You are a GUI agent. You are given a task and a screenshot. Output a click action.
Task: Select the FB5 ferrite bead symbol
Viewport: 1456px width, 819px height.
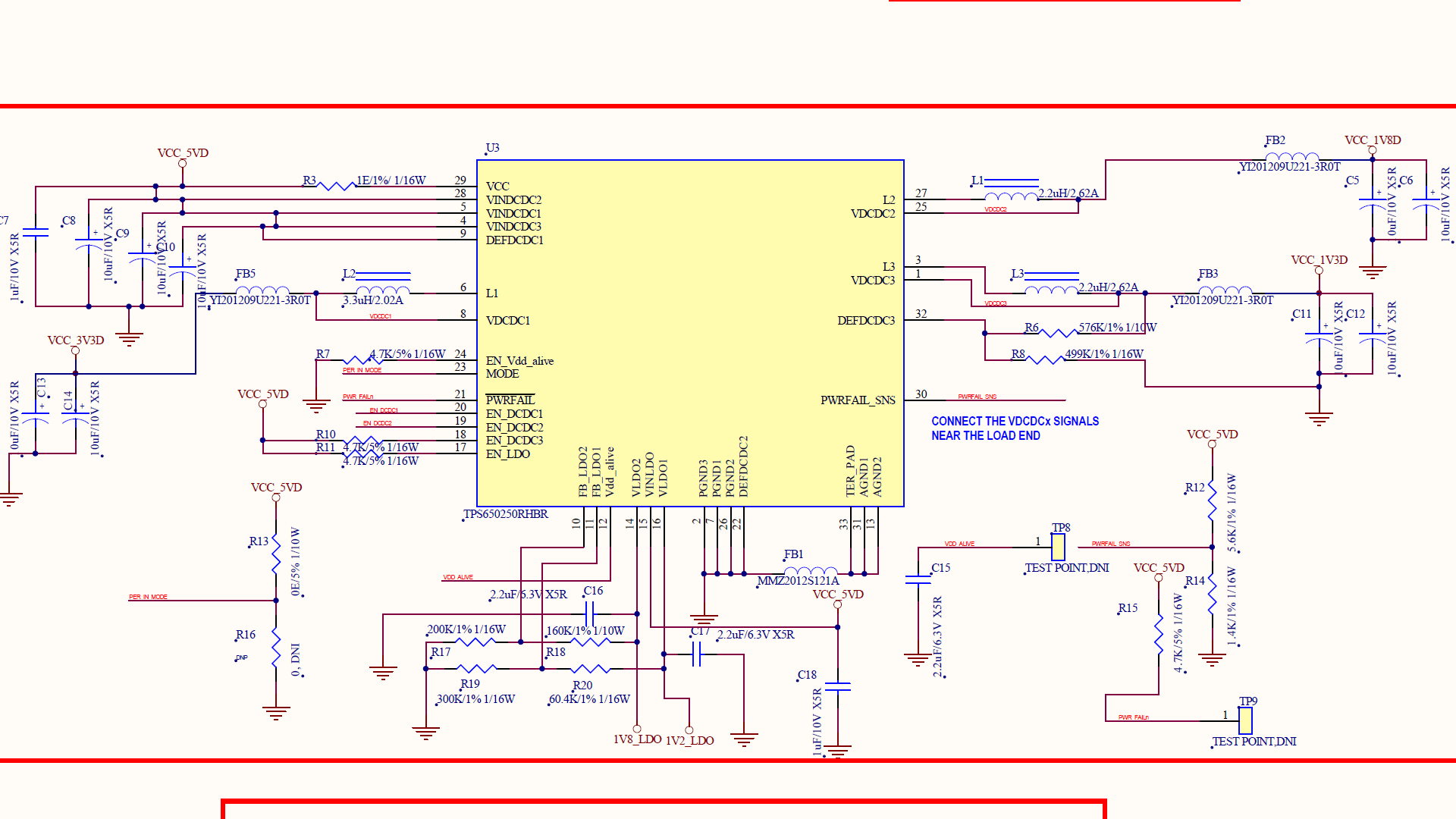[x=262, y=292]
